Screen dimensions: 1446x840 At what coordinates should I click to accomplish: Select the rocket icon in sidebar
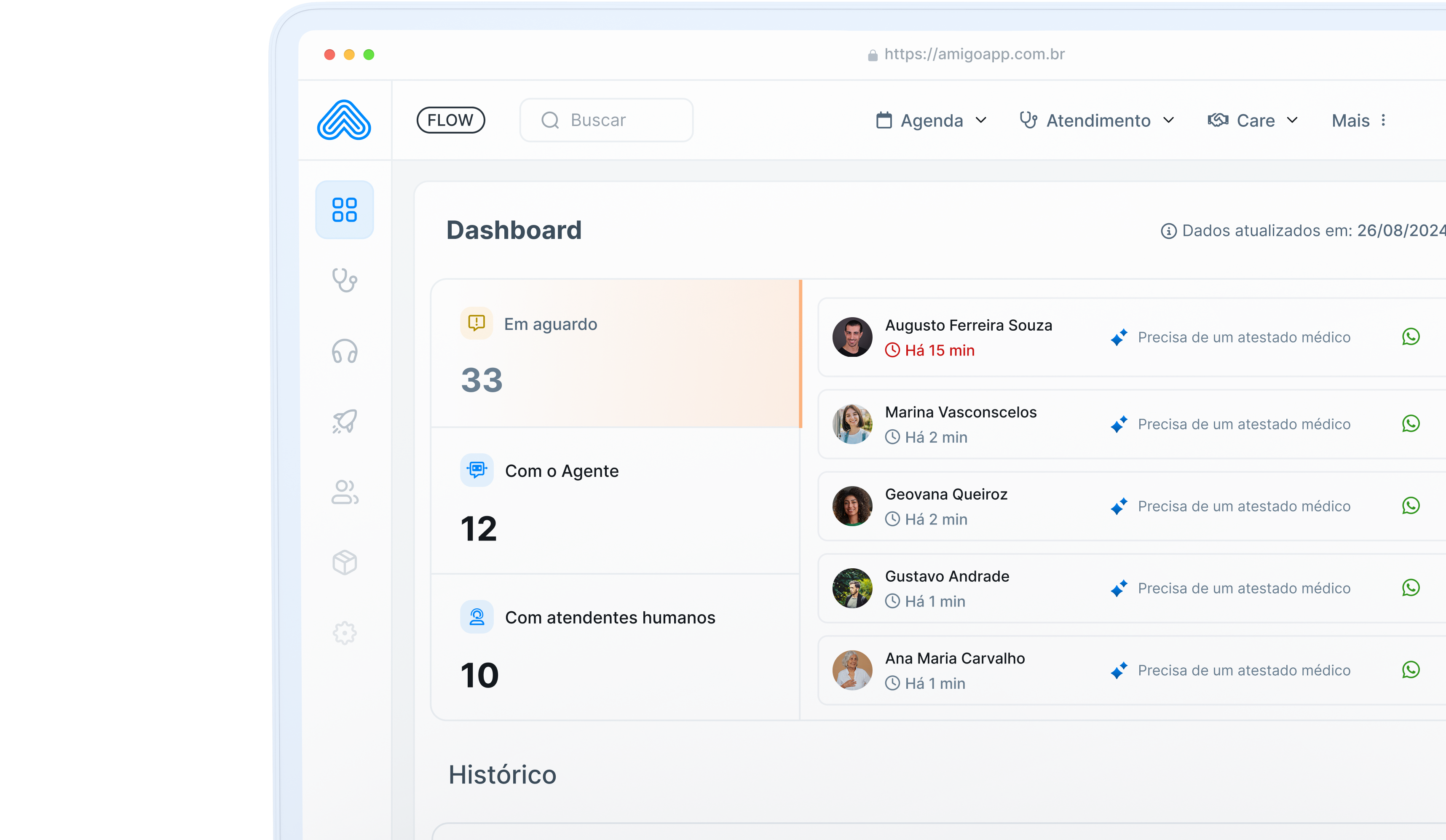344,422
